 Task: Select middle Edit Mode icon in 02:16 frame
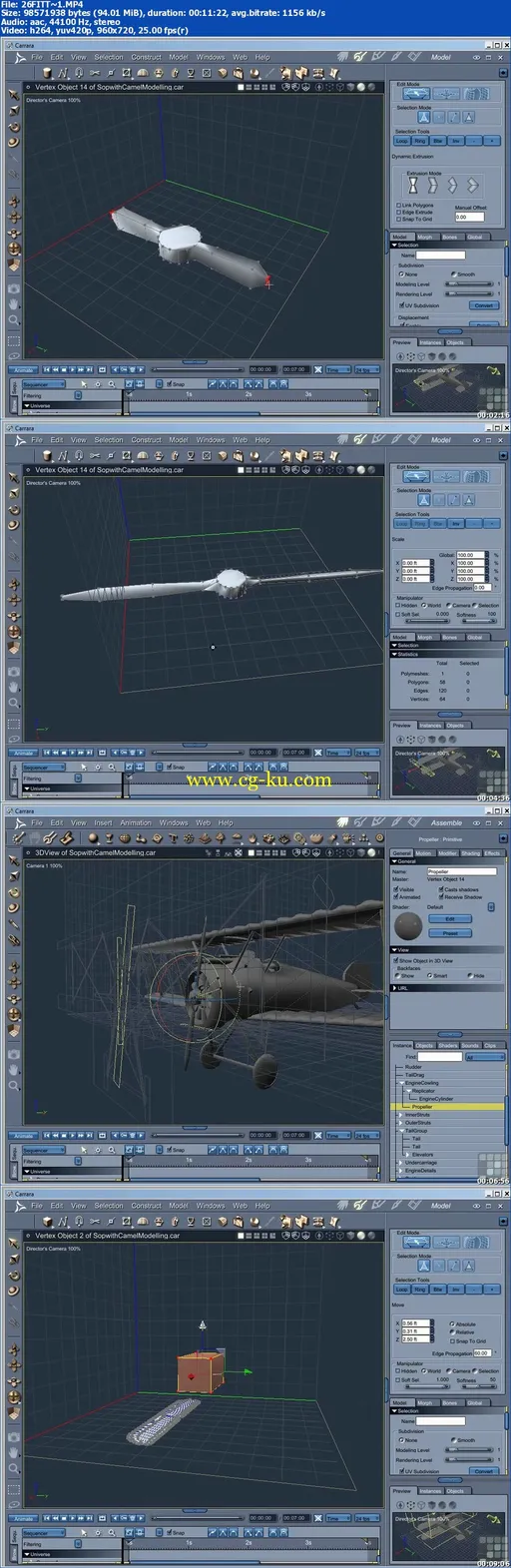coord(446,94)
